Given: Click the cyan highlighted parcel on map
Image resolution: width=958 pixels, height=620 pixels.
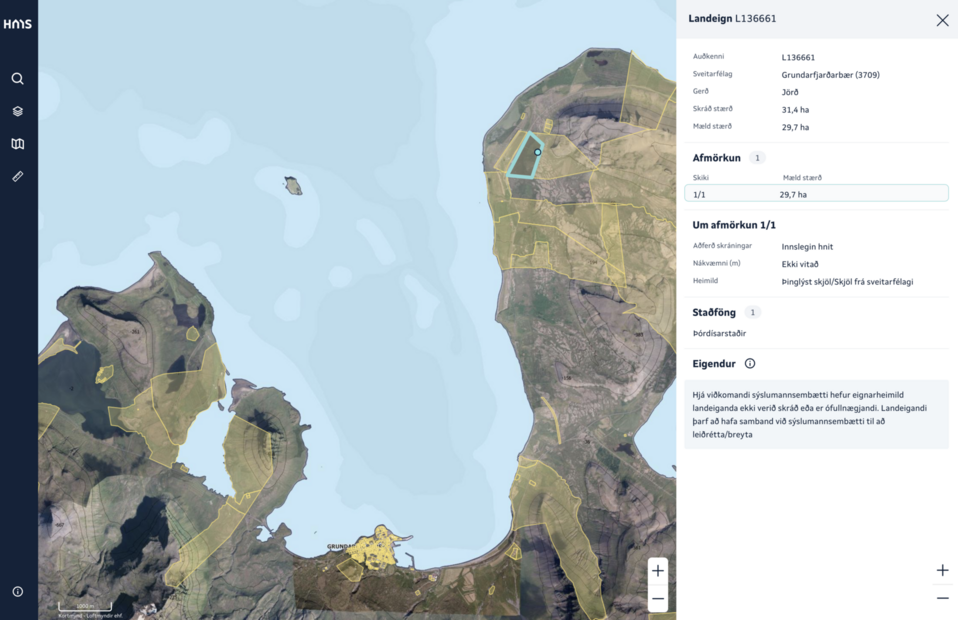Looking at the screenshot, I should click(523, 160).
